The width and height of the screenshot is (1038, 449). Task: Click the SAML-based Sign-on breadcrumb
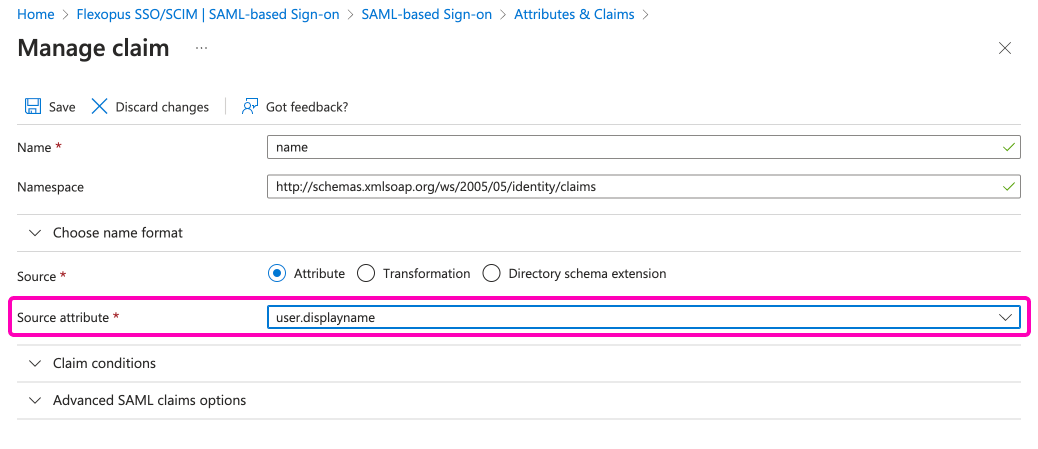[x=426, y=14]
